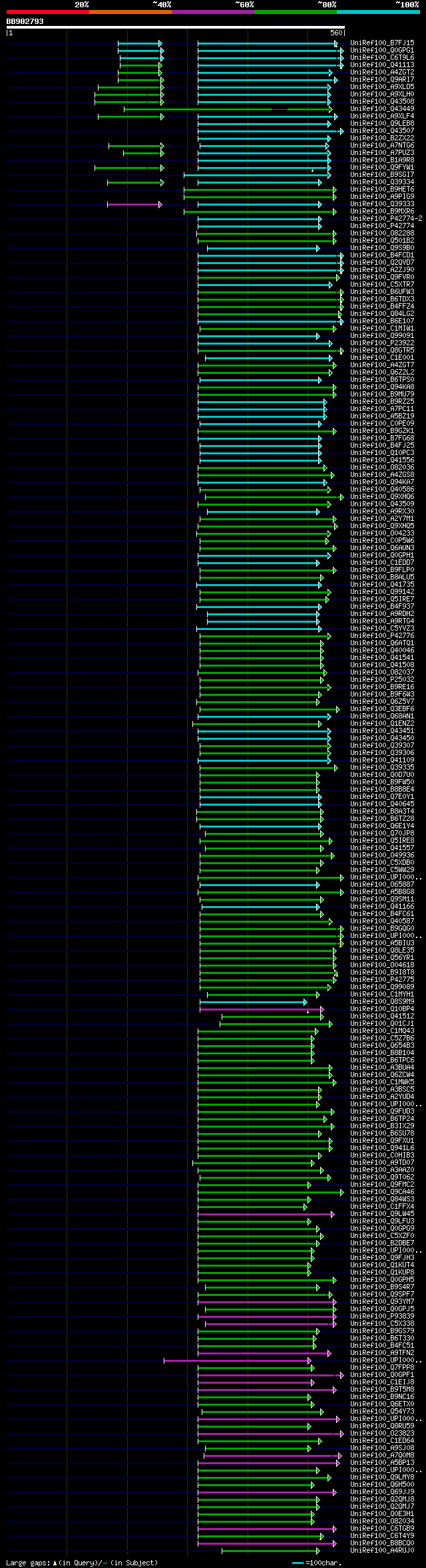Open hit UniRef100_Q41113
The width and height of the screenshot is (426, 1568).
pyautogui.click(x=382, y=65)
